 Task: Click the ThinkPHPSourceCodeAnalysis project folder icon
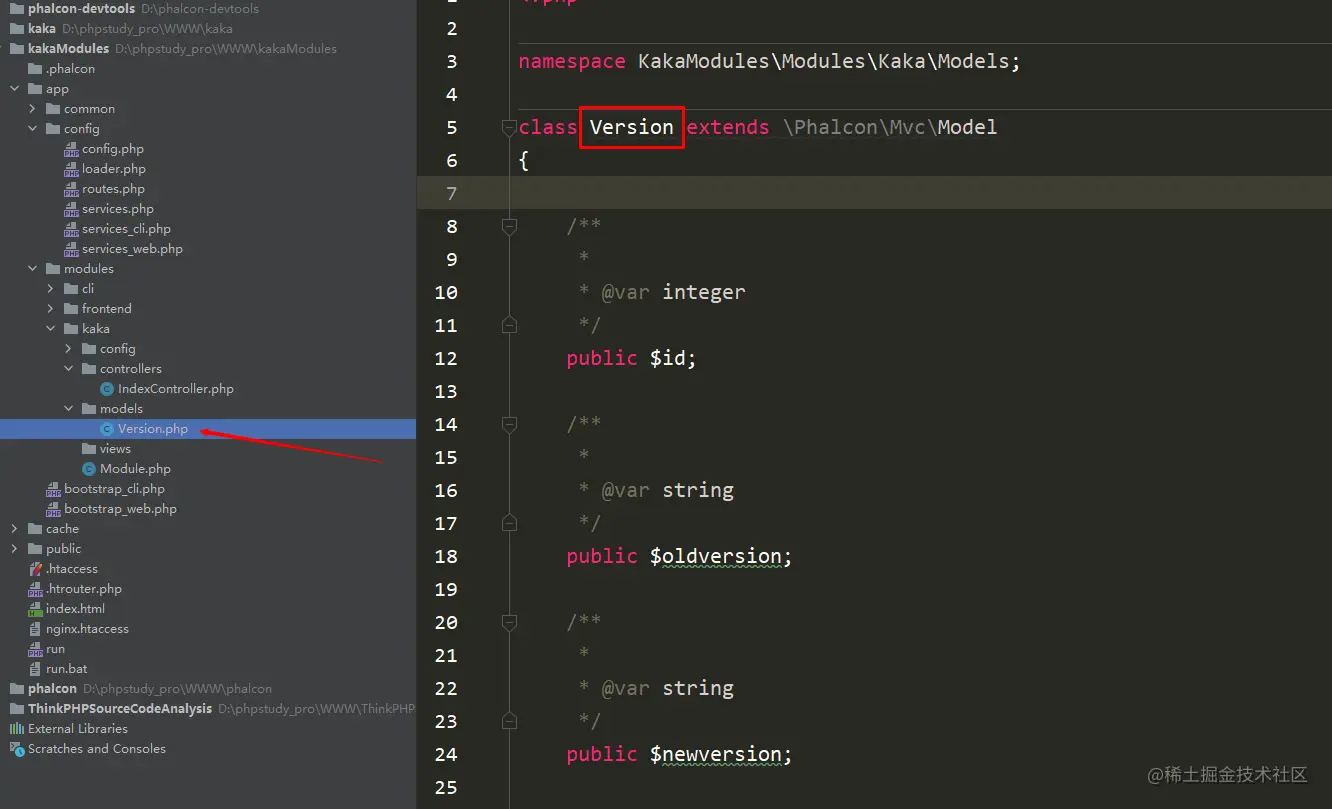coord(17,709)
